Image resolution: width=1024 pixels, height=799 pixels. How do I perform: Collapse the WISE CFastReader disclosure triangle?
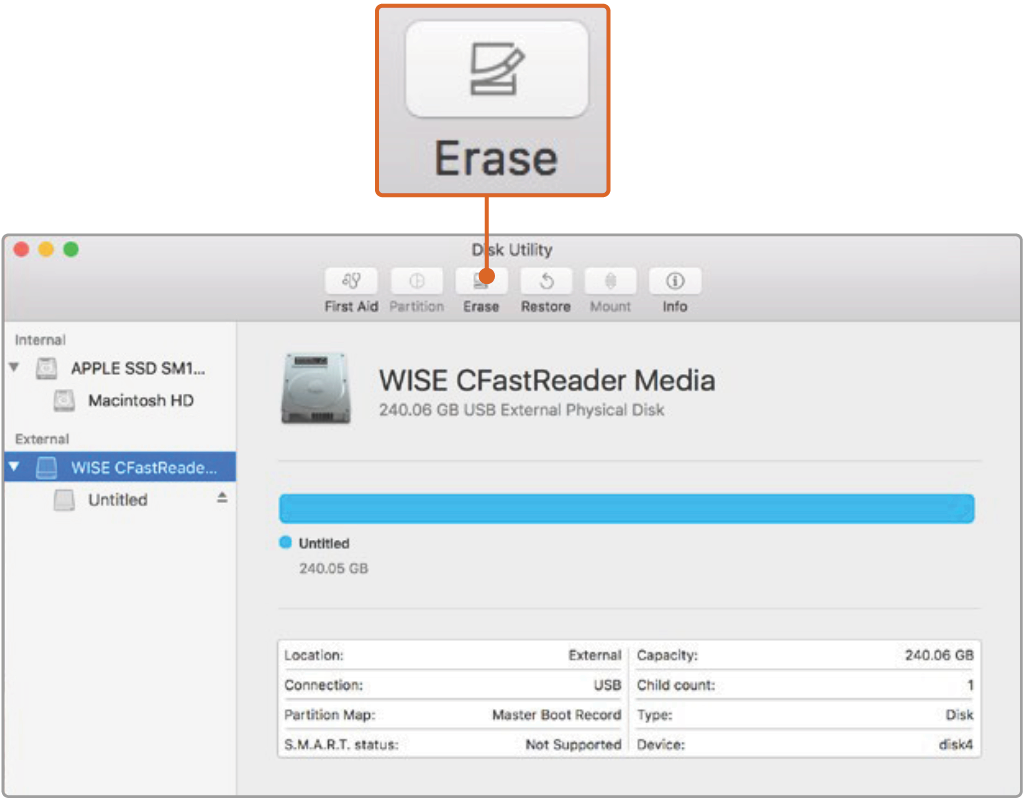tap(14, 467)
